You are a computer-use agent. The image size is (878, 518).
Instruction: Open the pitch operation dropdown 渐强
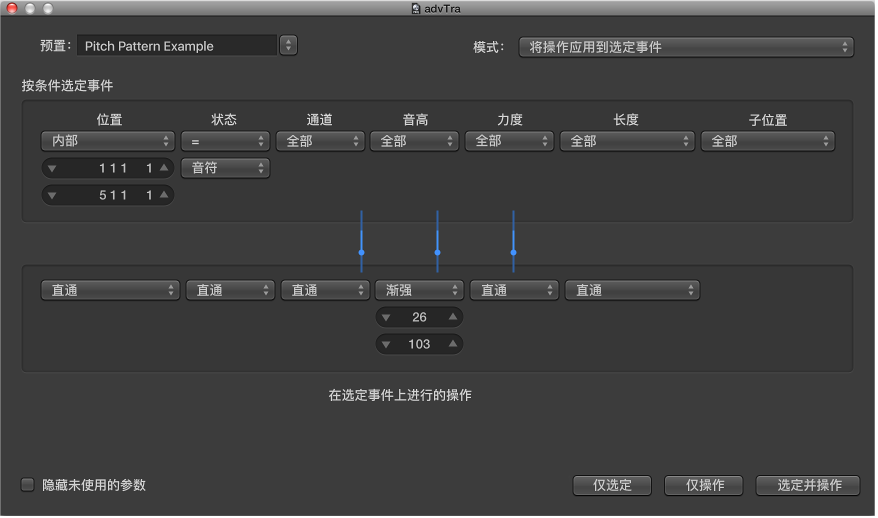pyautogui.click(x=419, y=290)
